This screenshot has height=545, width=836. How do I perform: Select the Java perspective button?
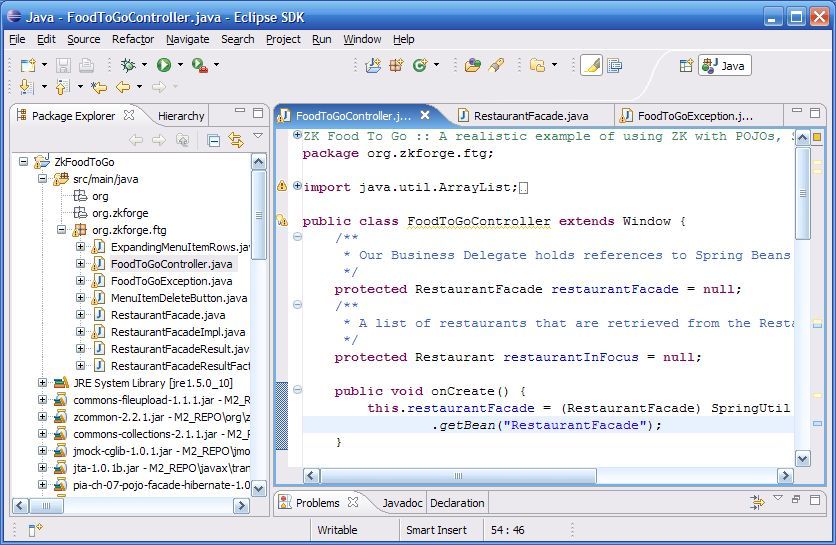(725, 66)
